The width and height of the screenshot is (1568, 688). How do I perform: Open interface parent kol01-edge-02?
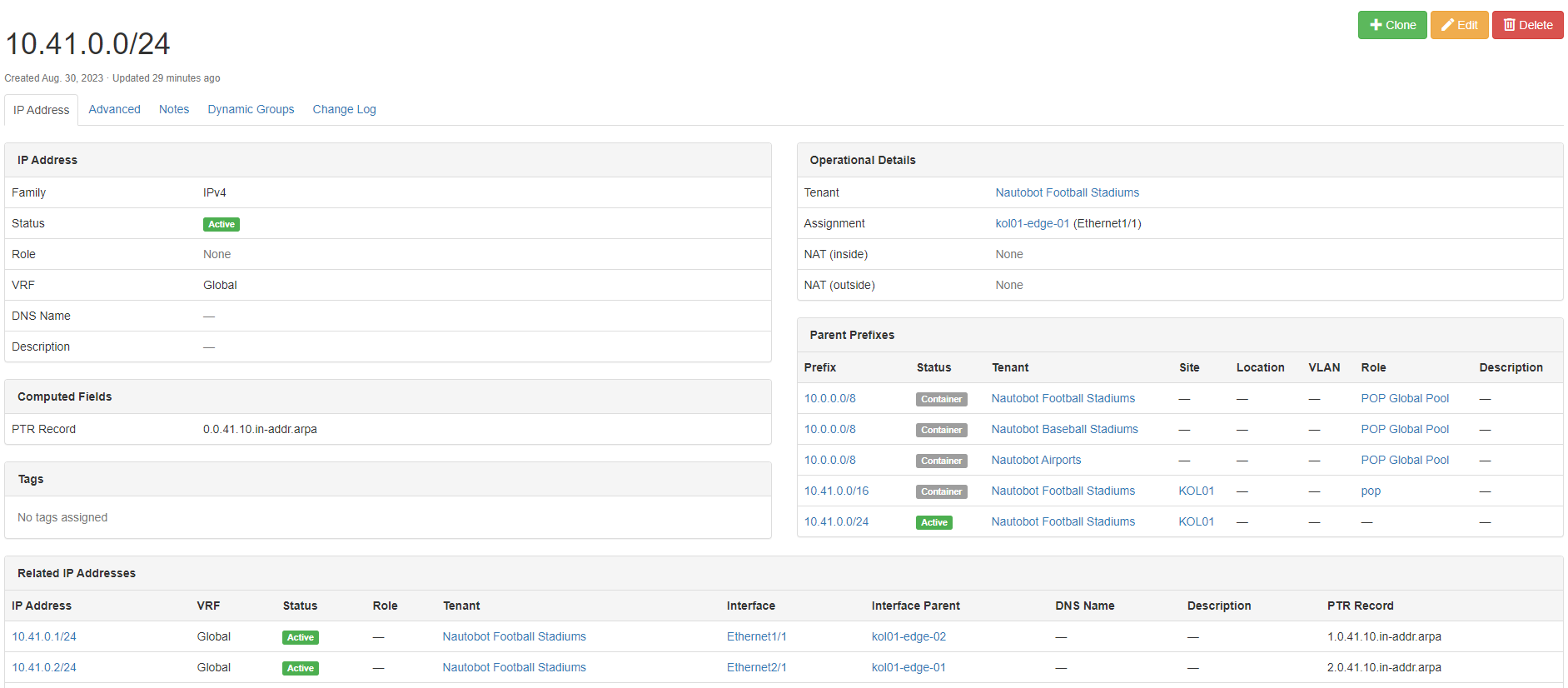point(908,636)
